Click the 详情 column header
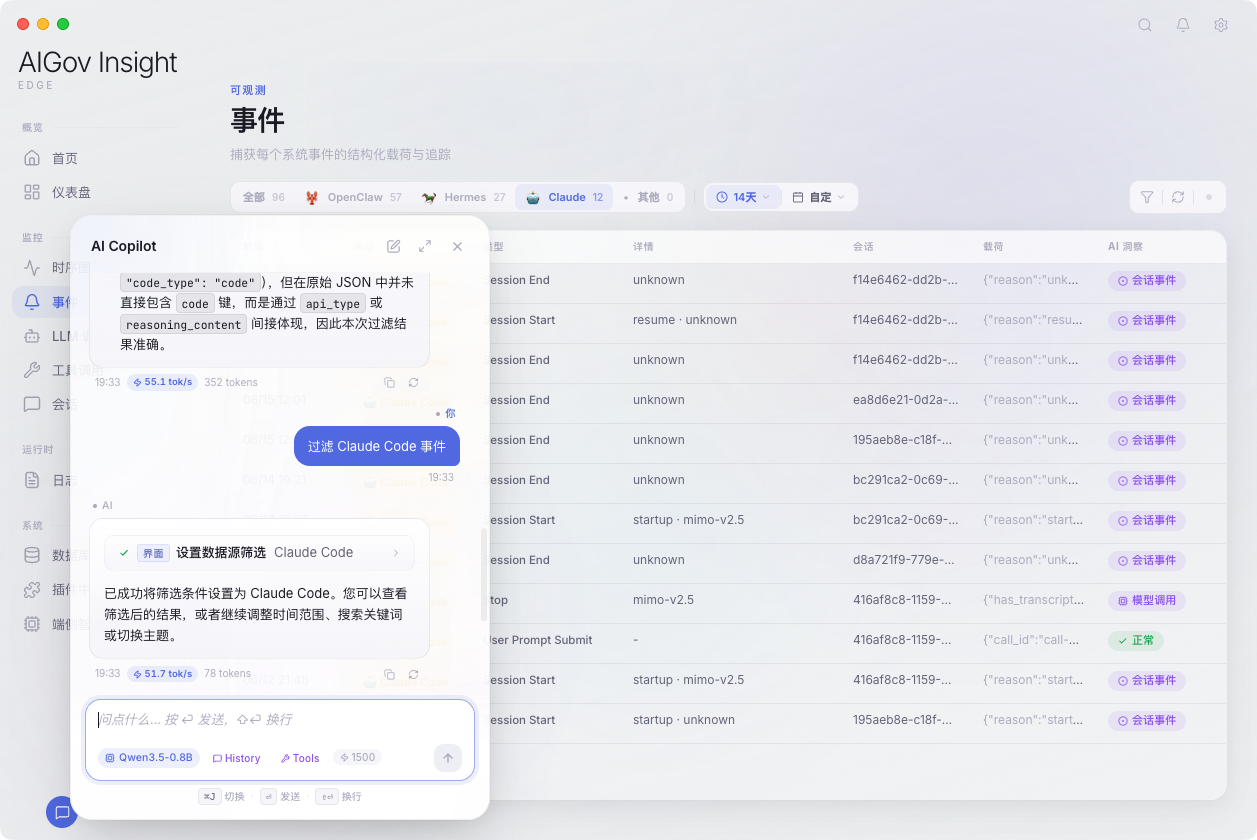The height and width of the screenshot is (840, 1257). [643, 246]
